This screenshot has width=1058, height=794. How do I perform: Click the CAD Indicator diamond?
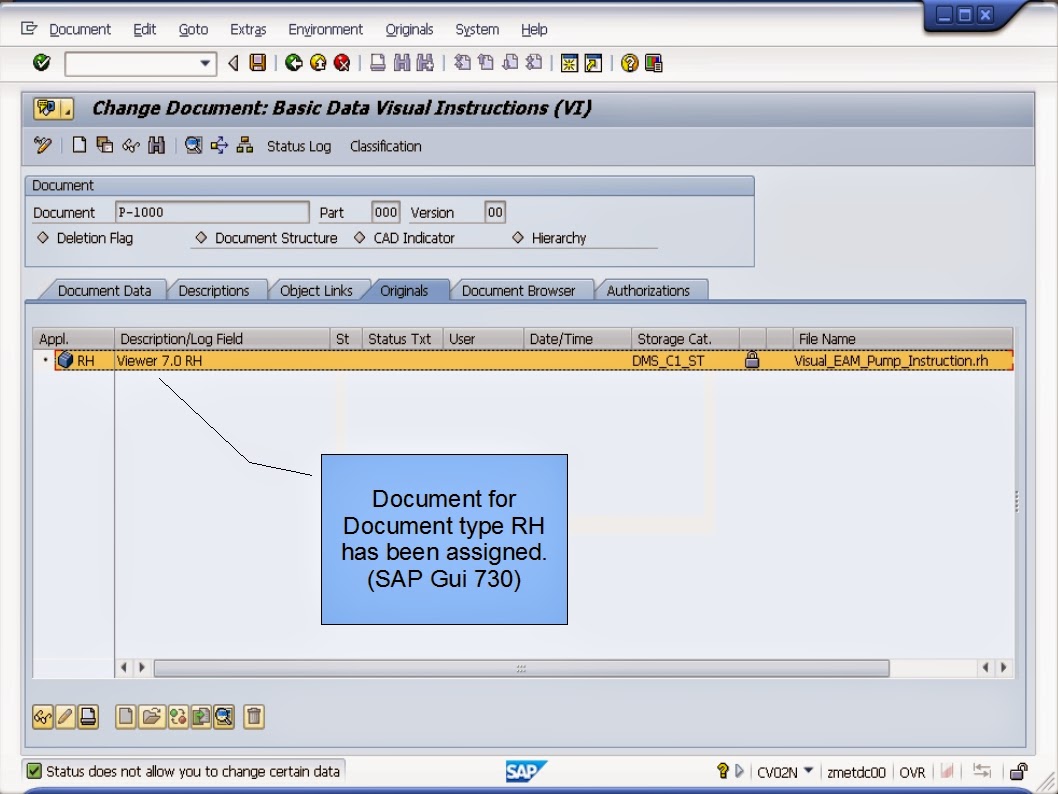(x=360, y=238)
